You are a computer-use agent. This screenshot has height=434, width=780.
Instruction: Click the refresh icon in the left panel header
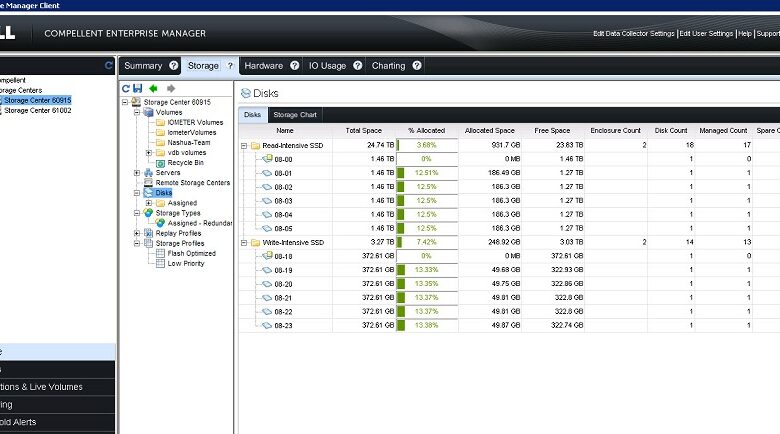pos(108,65)
